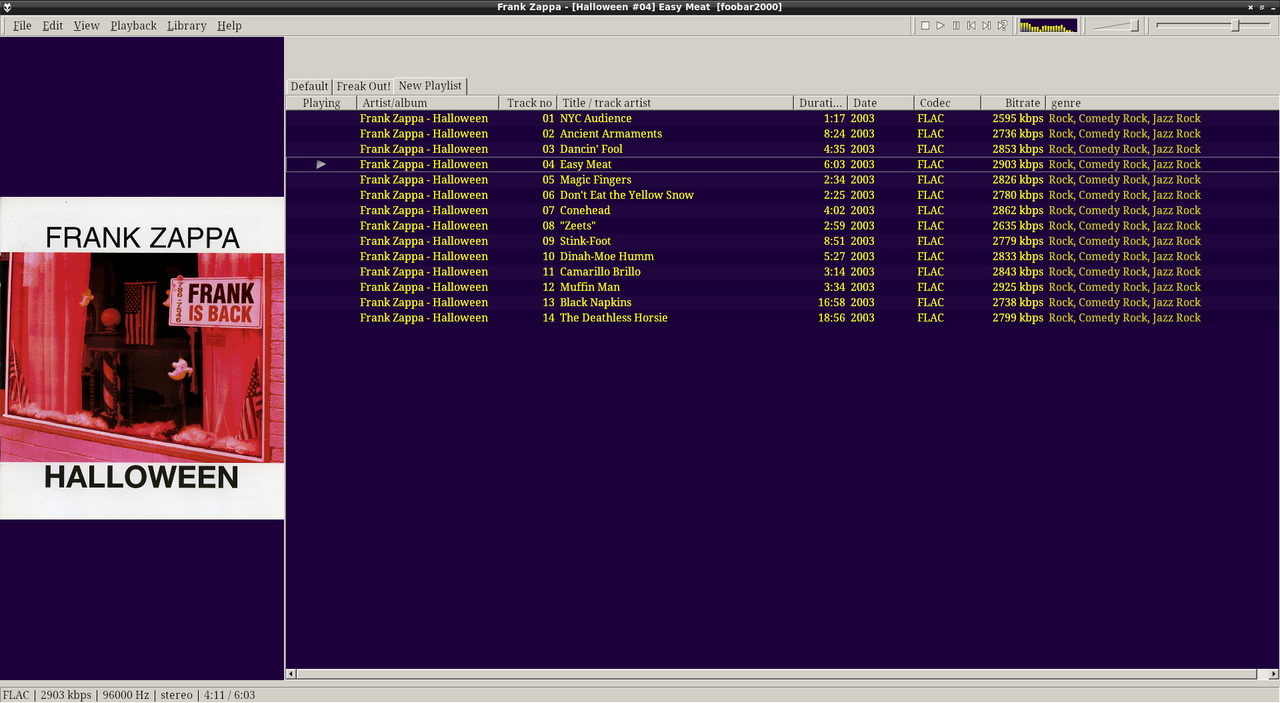Sort by Artist/album column header
The width and height of the screenshot is (1280, 703).
click(x=427, y=103)
